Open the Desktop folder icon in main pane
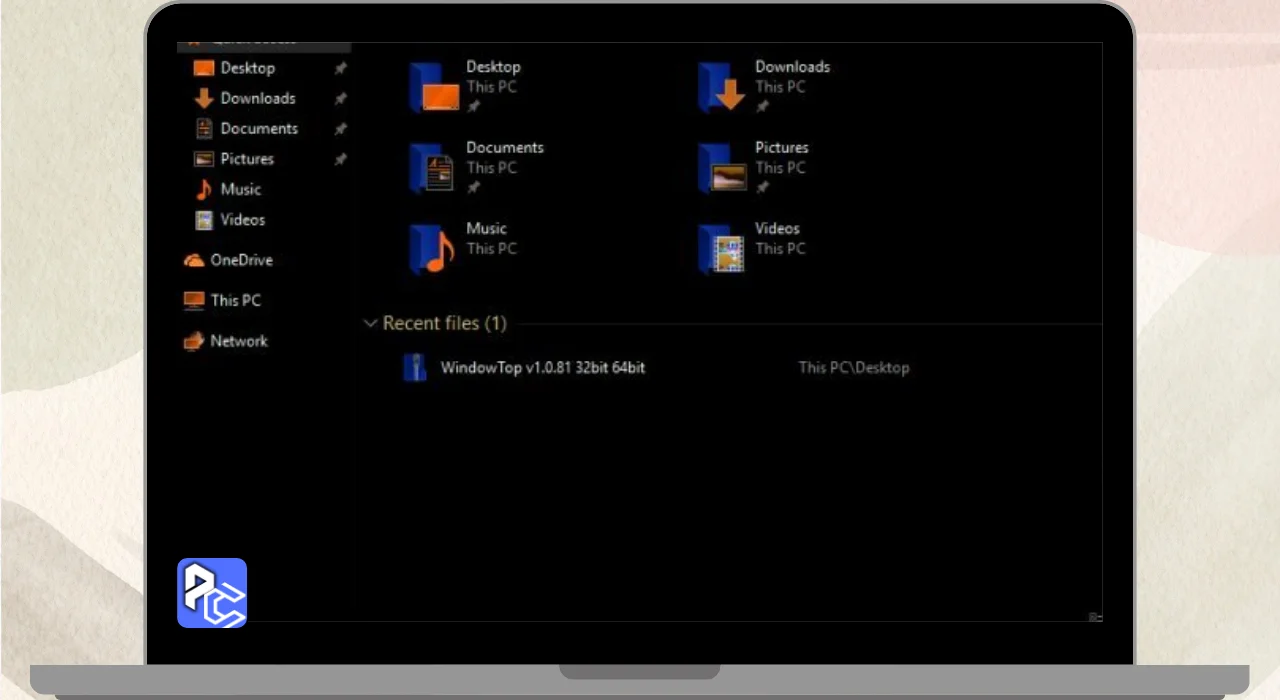 (x=434, y=87)
